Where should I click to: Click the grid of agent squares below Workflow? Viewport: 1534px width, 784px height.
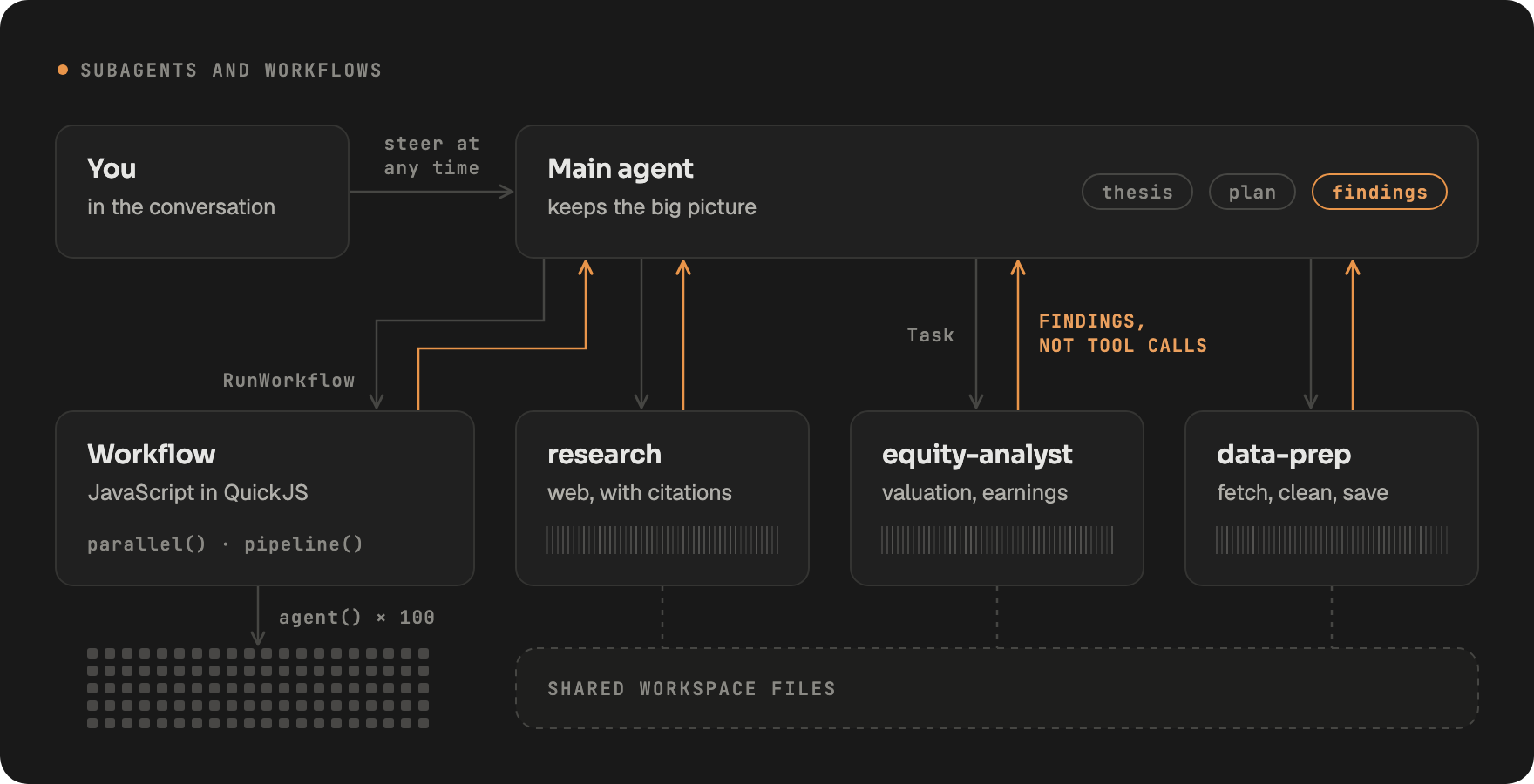click(258, 688)
